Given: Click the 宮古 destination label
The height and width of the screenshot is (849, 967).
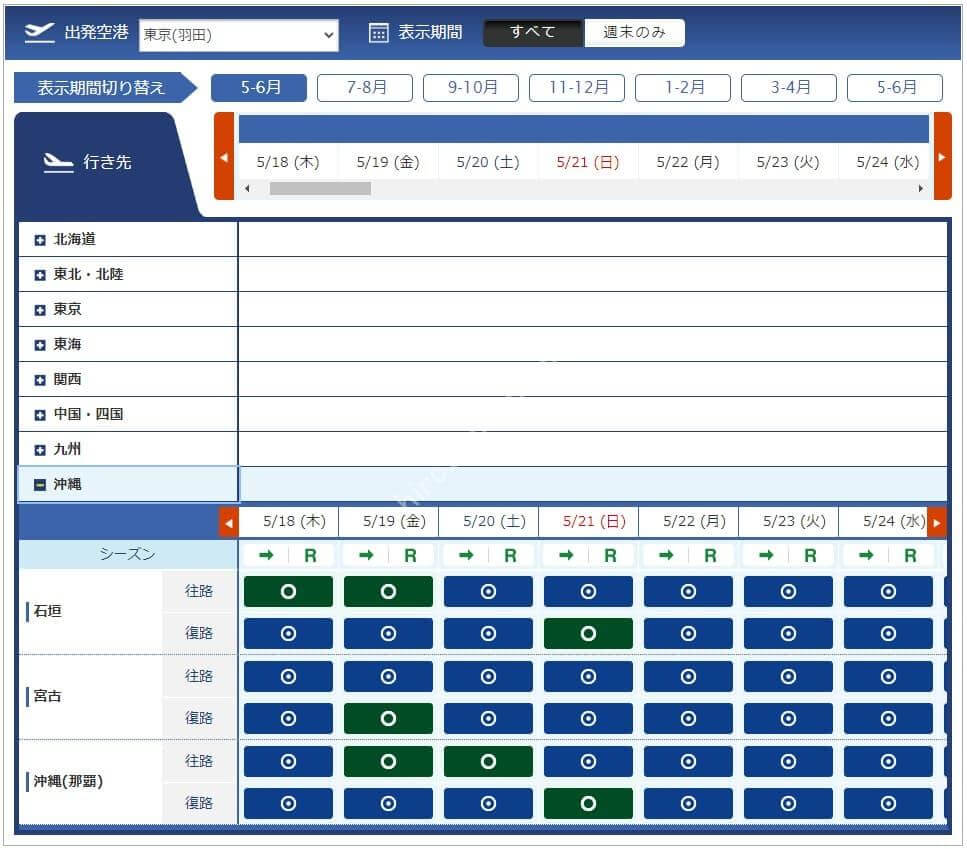Looking at the screenshot, I should click(47, 696).
